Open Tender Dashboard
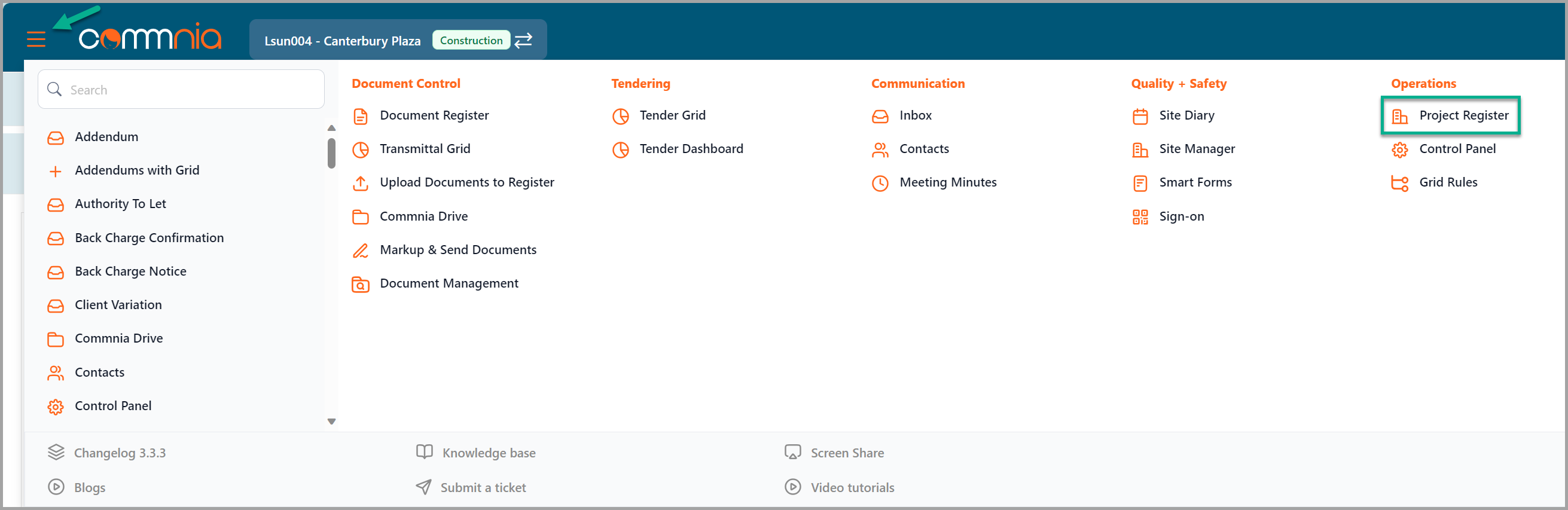 [691, 148]
